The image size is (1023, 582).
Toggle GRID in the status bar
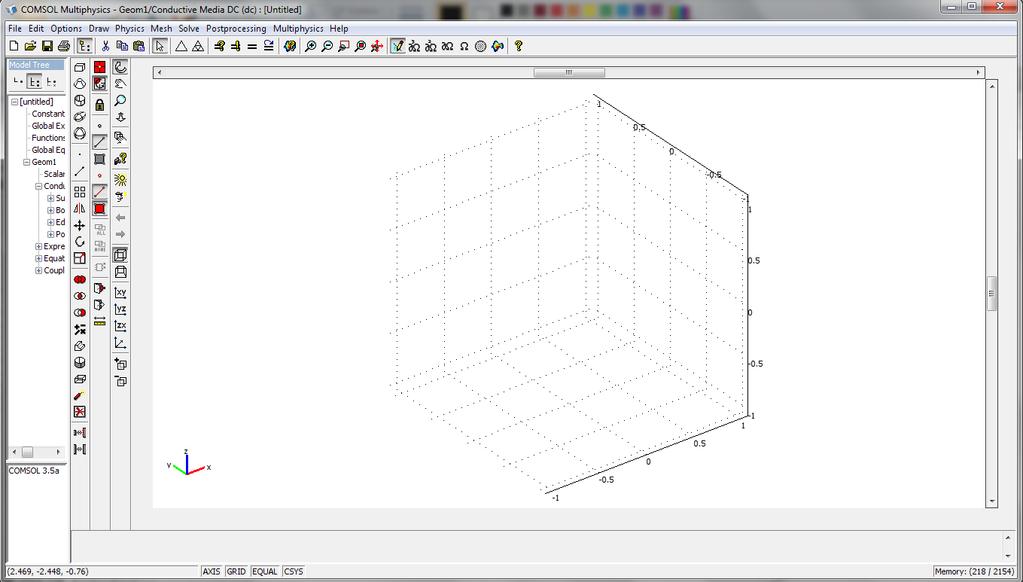(236, 571)
